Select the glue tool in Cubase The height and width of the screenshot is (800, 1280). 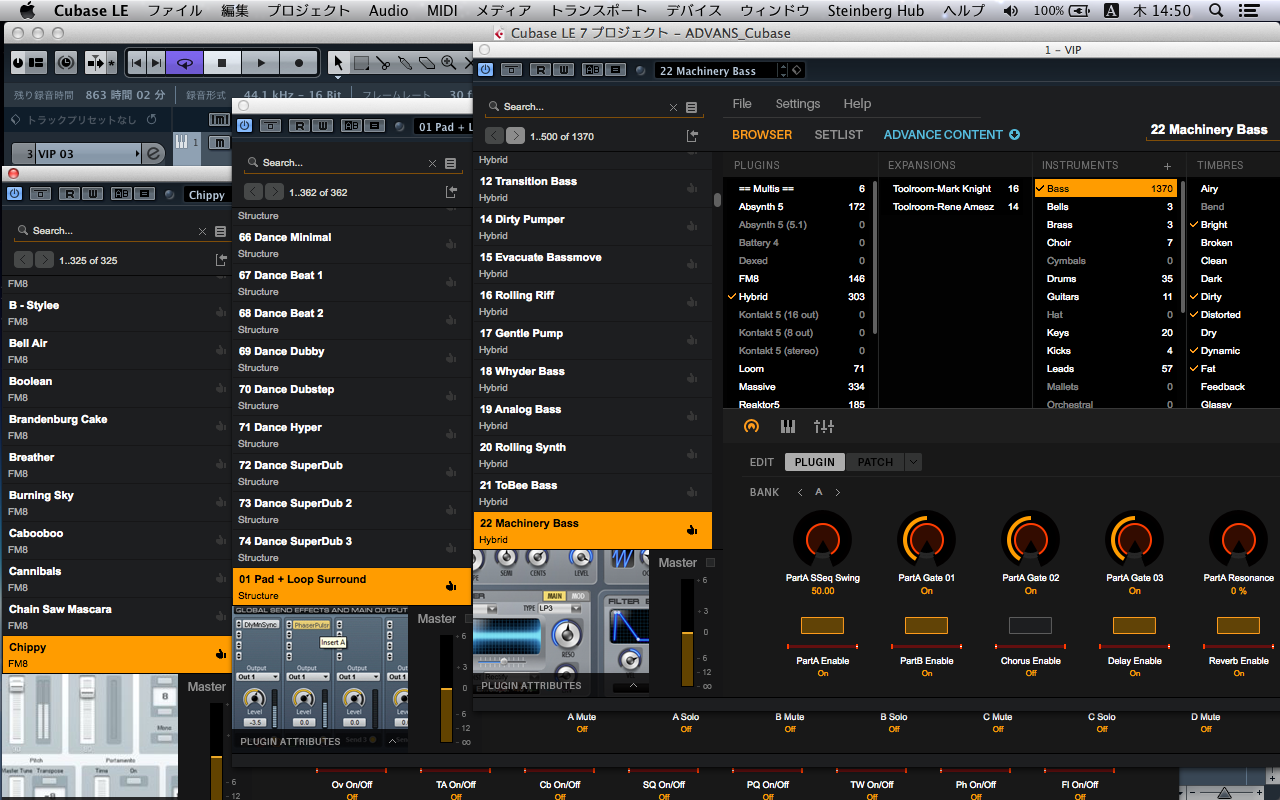coord(405,62)
